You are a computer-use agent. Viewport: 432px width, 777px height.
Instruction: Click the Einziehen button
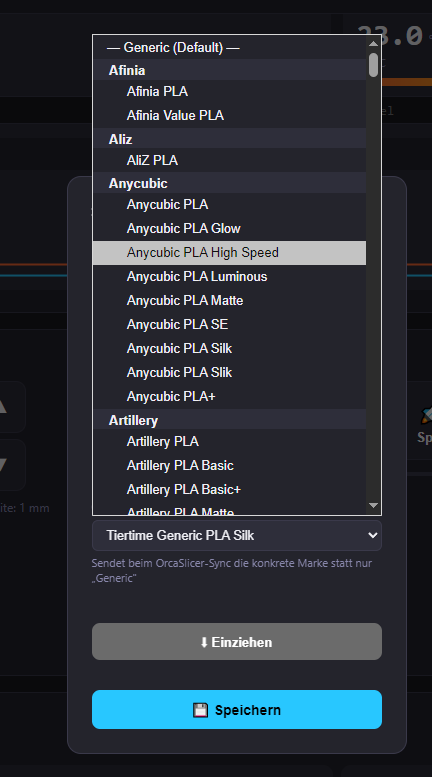237,642
